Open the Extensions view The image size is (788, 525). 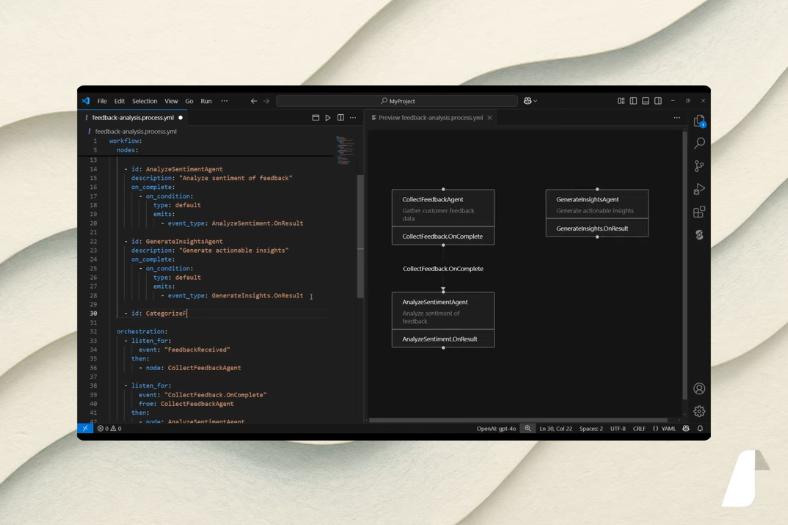699,212
